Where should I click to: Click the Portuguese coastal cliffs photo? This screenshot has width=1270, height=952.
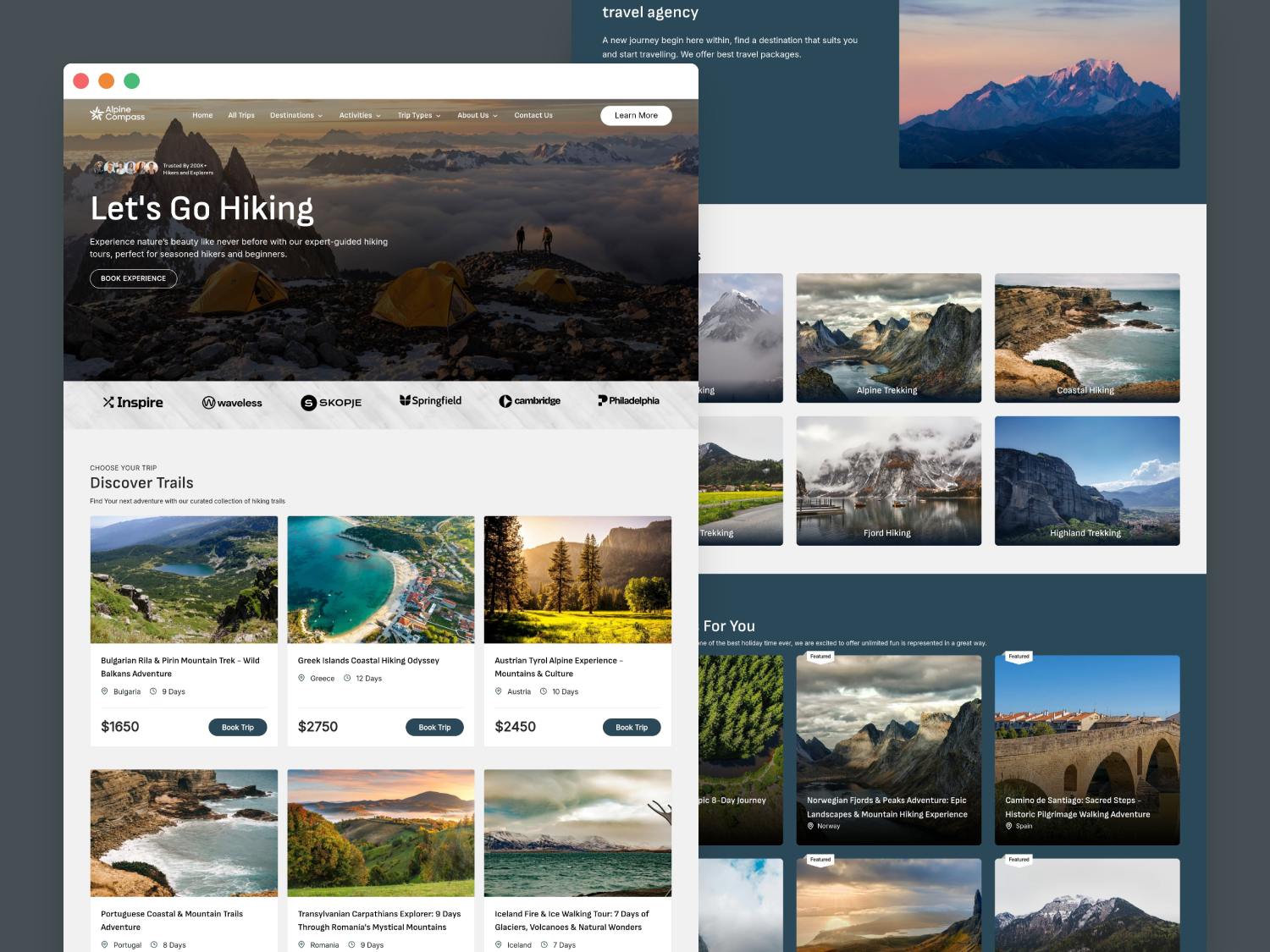pos(184,833)
